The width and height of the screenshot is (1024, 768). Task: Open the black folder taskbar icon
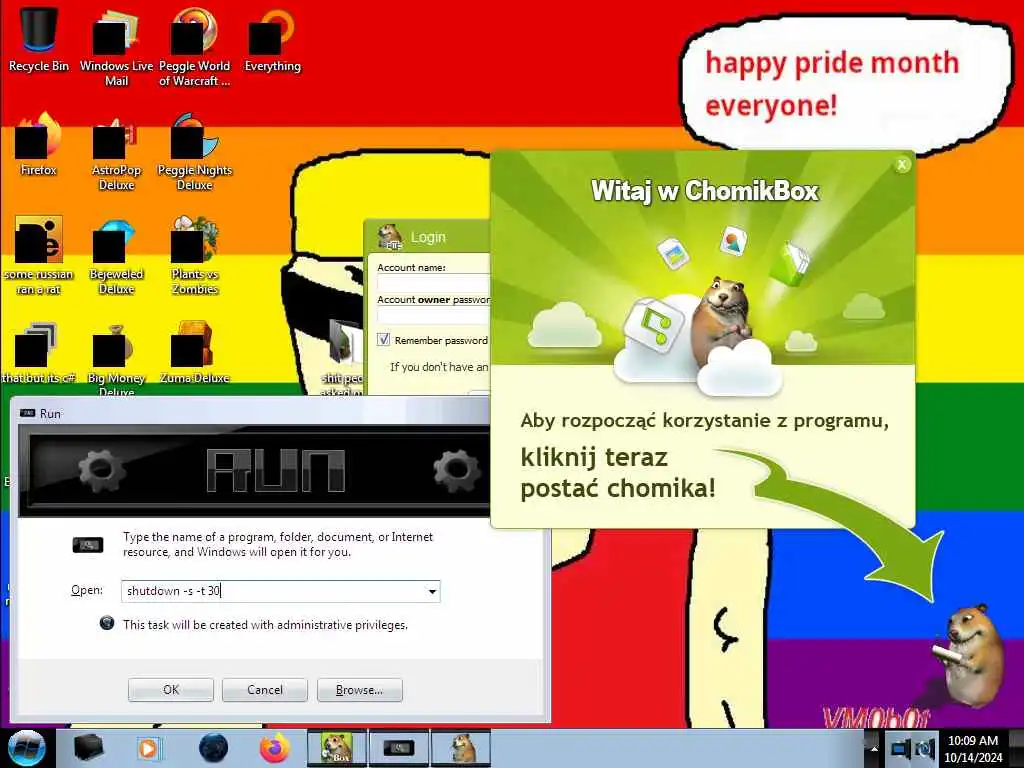(88, 748)
